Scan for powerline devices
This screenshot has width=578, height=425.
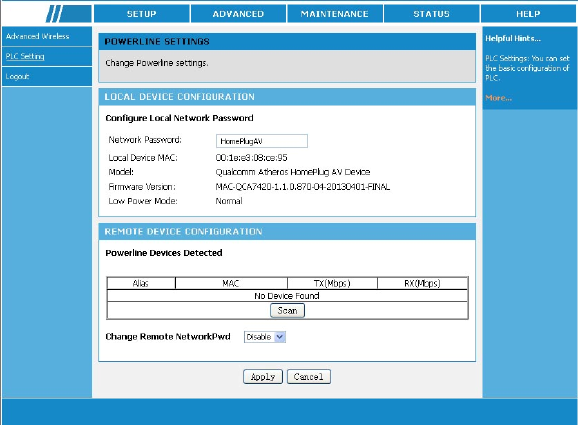(x=287, y=310)
